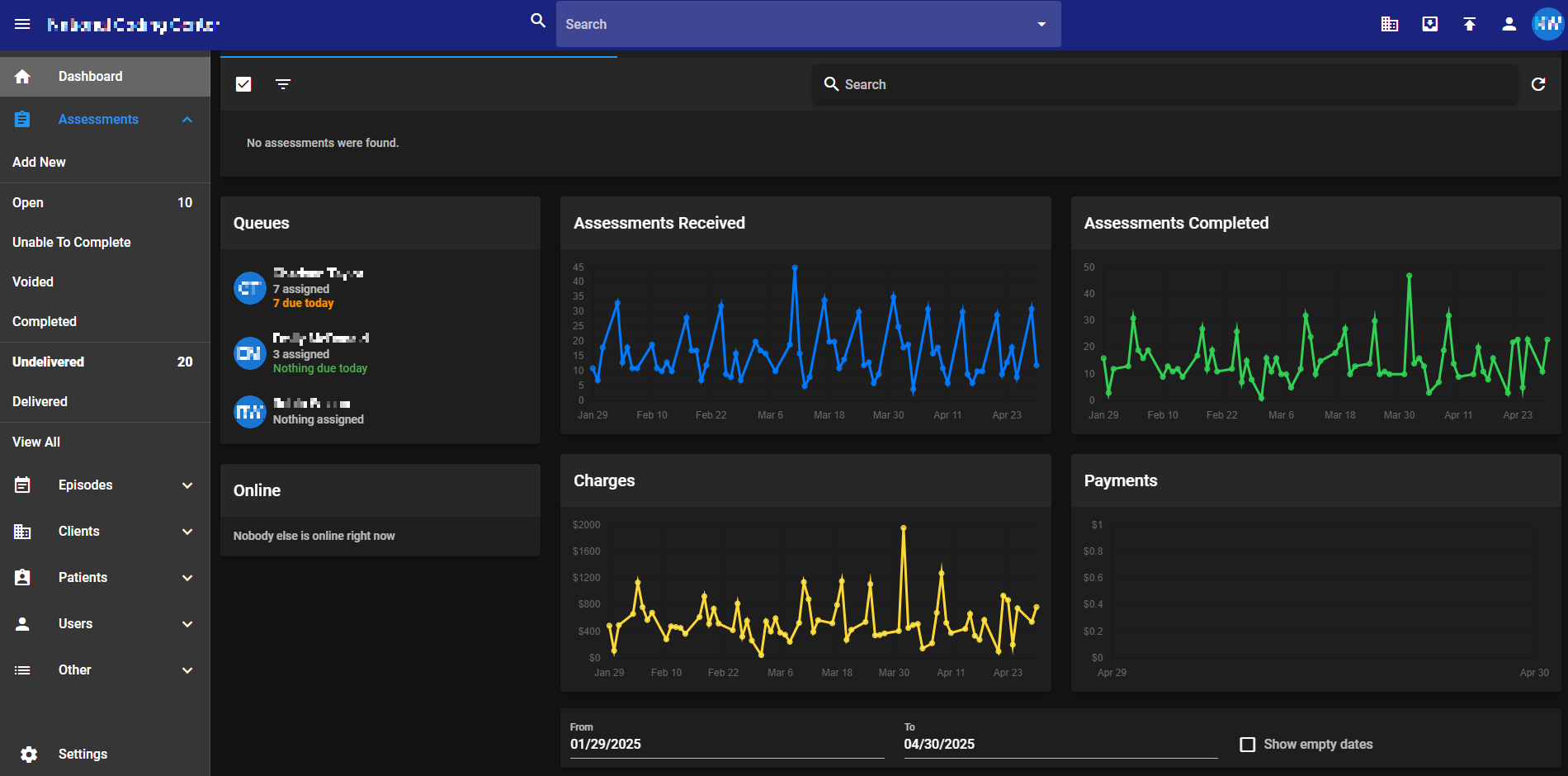
Task: Click the 'Nothing due today' queue entry
Action: click(x=320, y=369)
